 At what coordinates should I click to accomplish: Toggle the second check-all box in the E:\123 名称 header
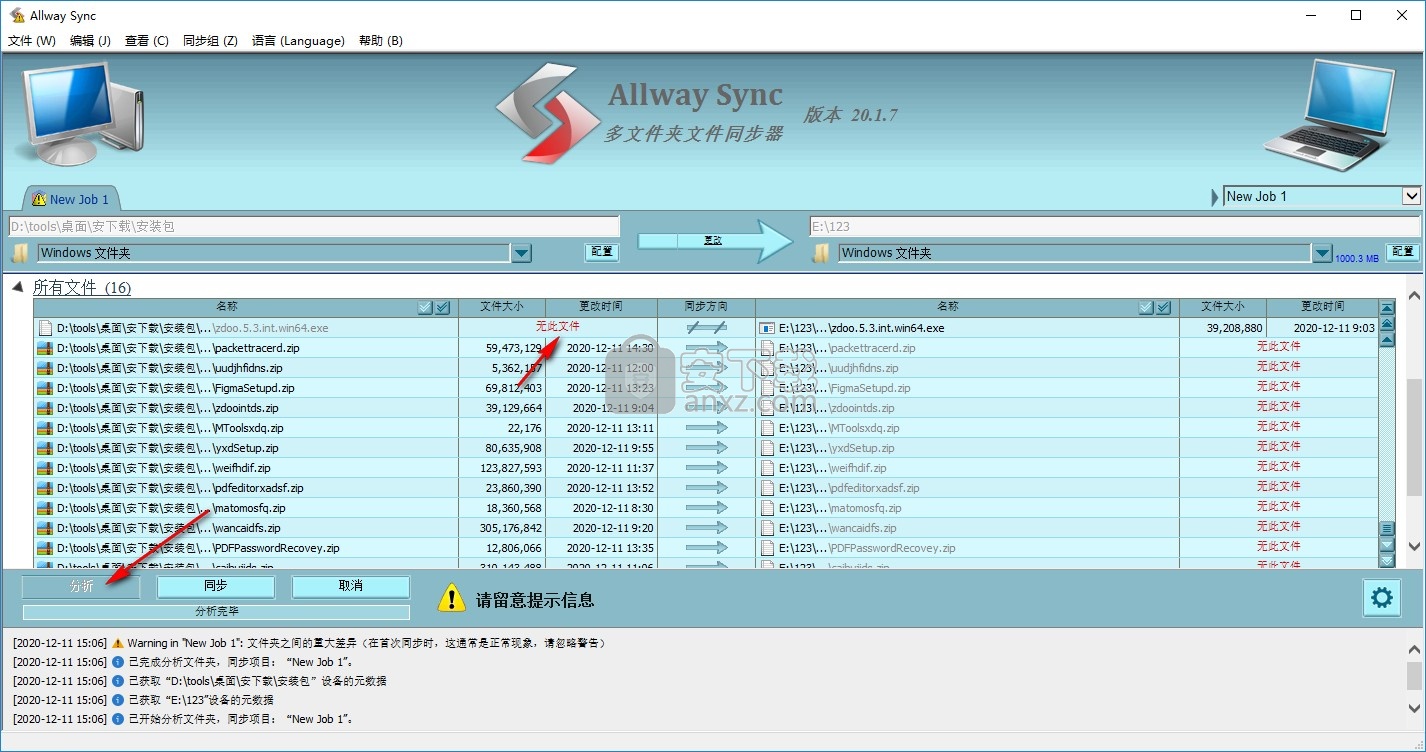click(x=1164, y=307)
